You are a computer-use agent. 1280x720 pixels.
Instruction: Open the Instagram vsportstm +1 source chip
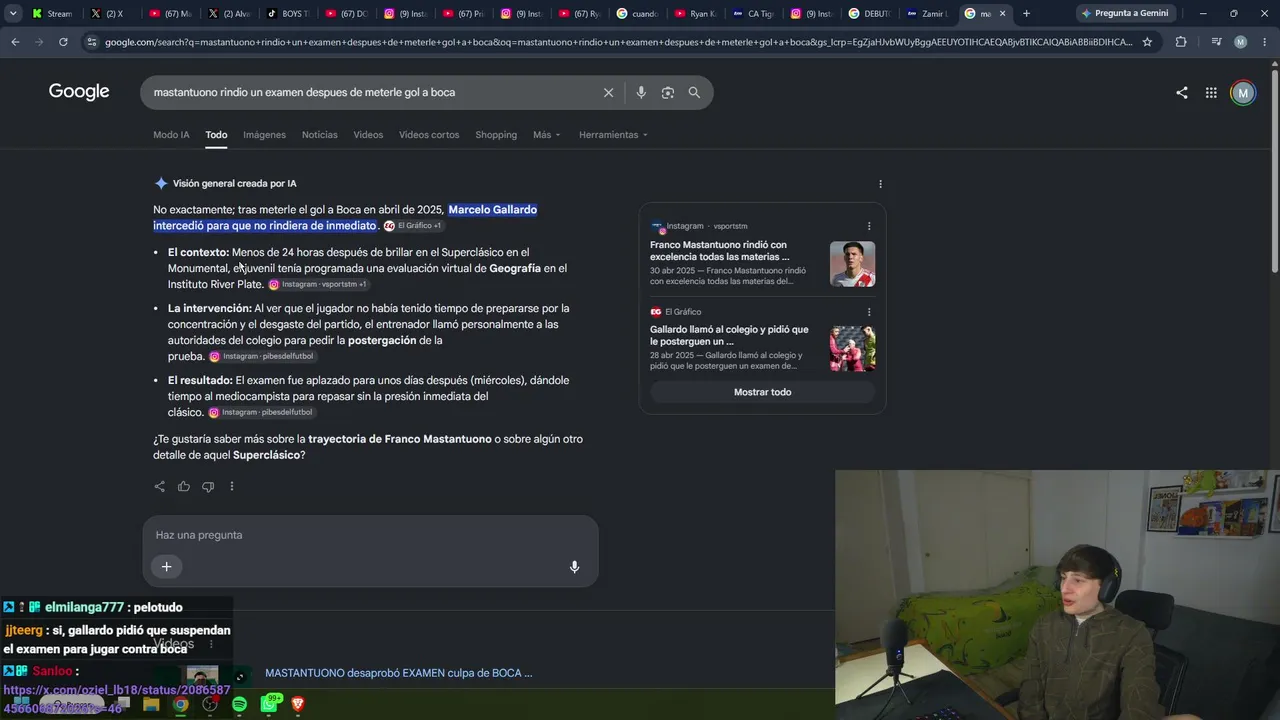317,285
